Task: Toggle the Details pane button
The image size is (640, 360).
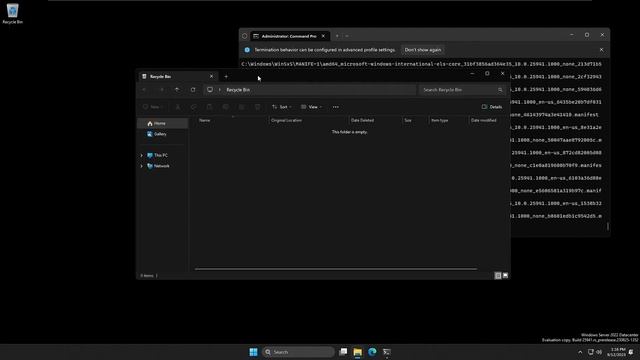Action: click(x=492, y=107)
